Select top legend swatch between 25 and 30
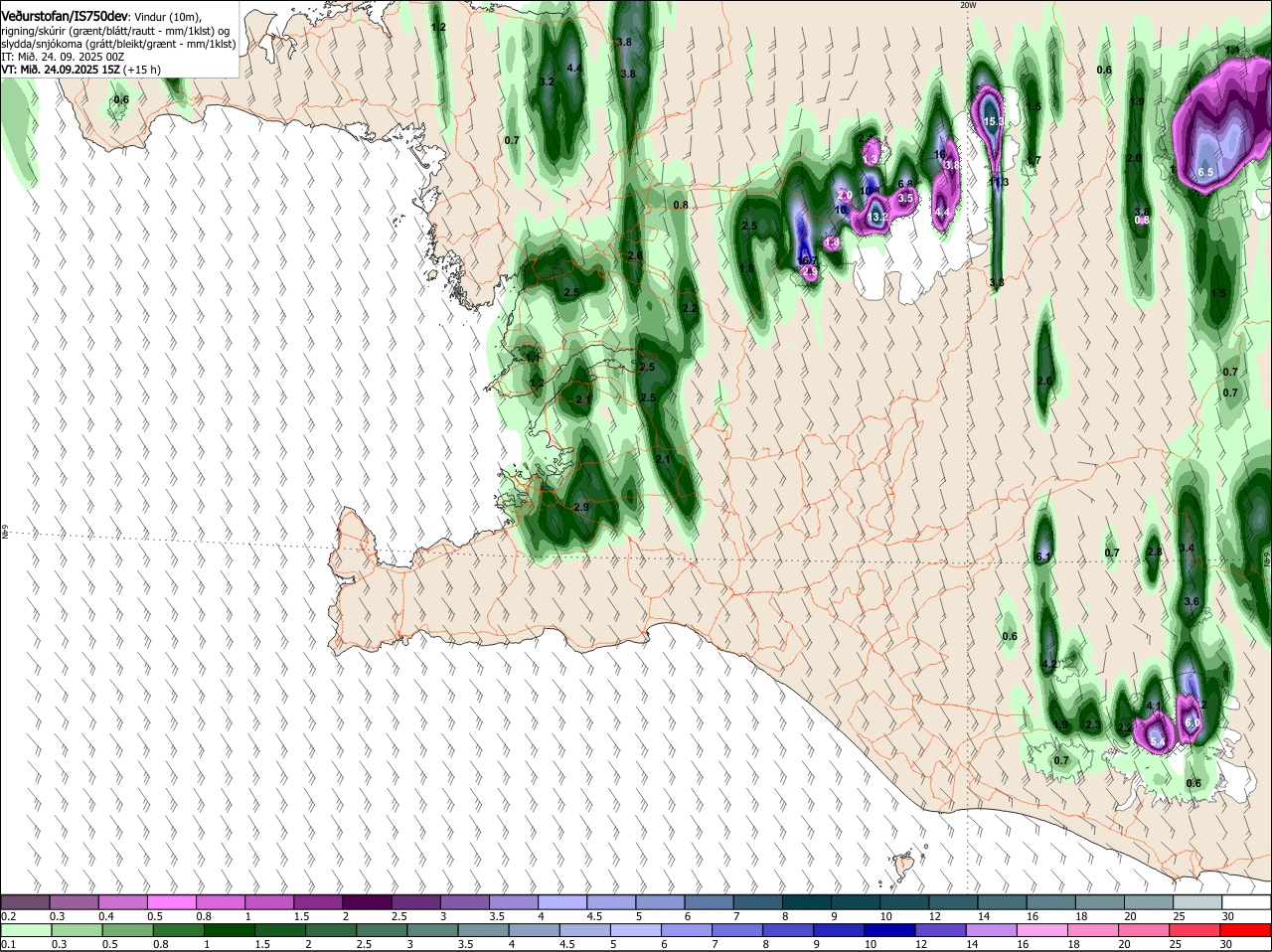1272x952 pixels. point(1198,901)
